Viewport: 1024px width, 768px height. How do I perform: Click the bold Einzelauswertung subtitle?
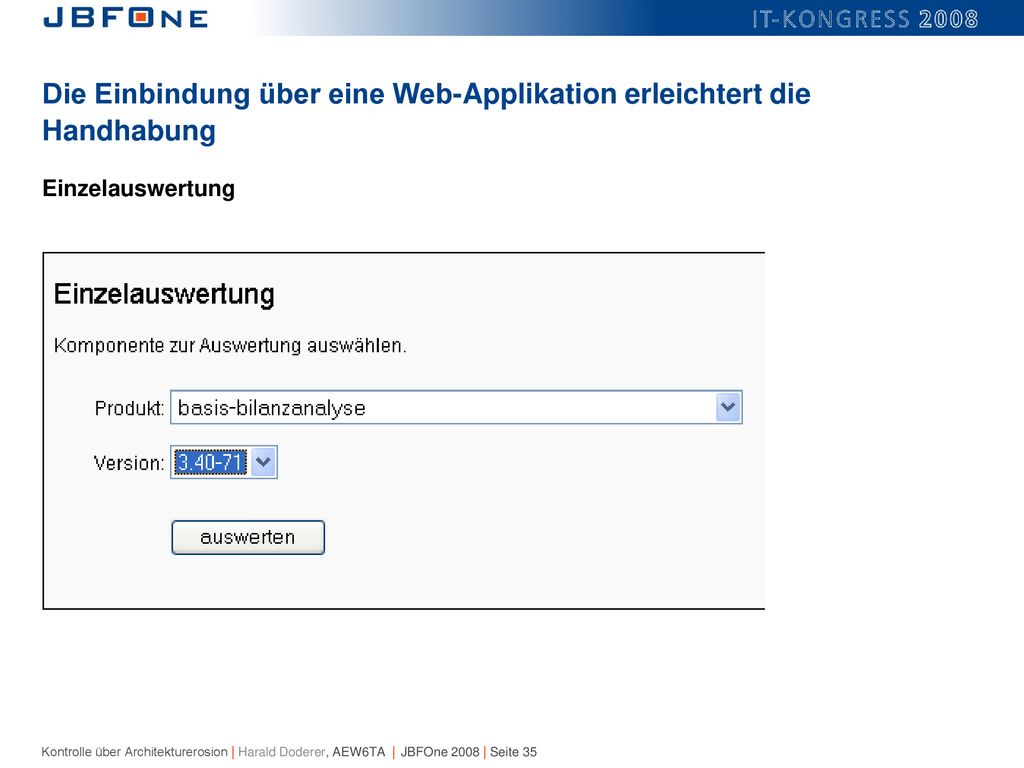point(138,189)
